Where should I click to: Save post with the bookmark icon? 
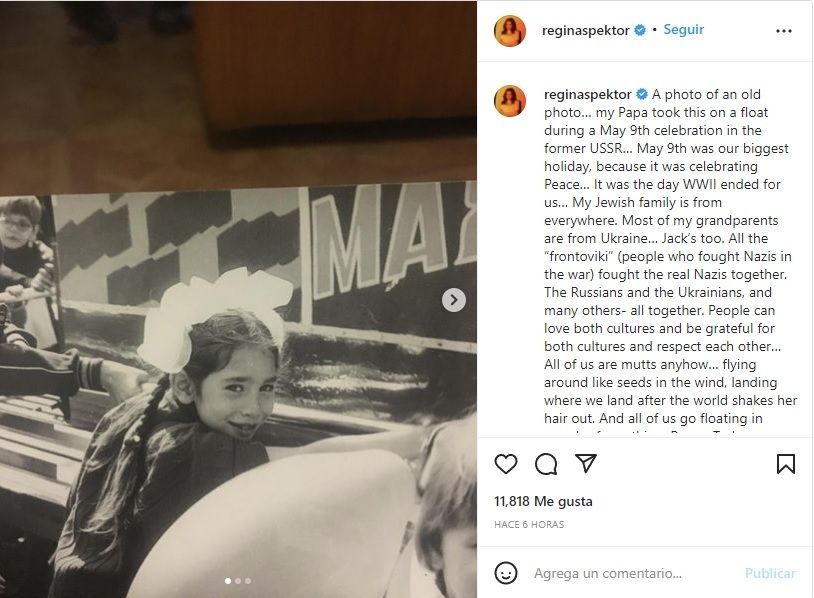tap(786, 464)
